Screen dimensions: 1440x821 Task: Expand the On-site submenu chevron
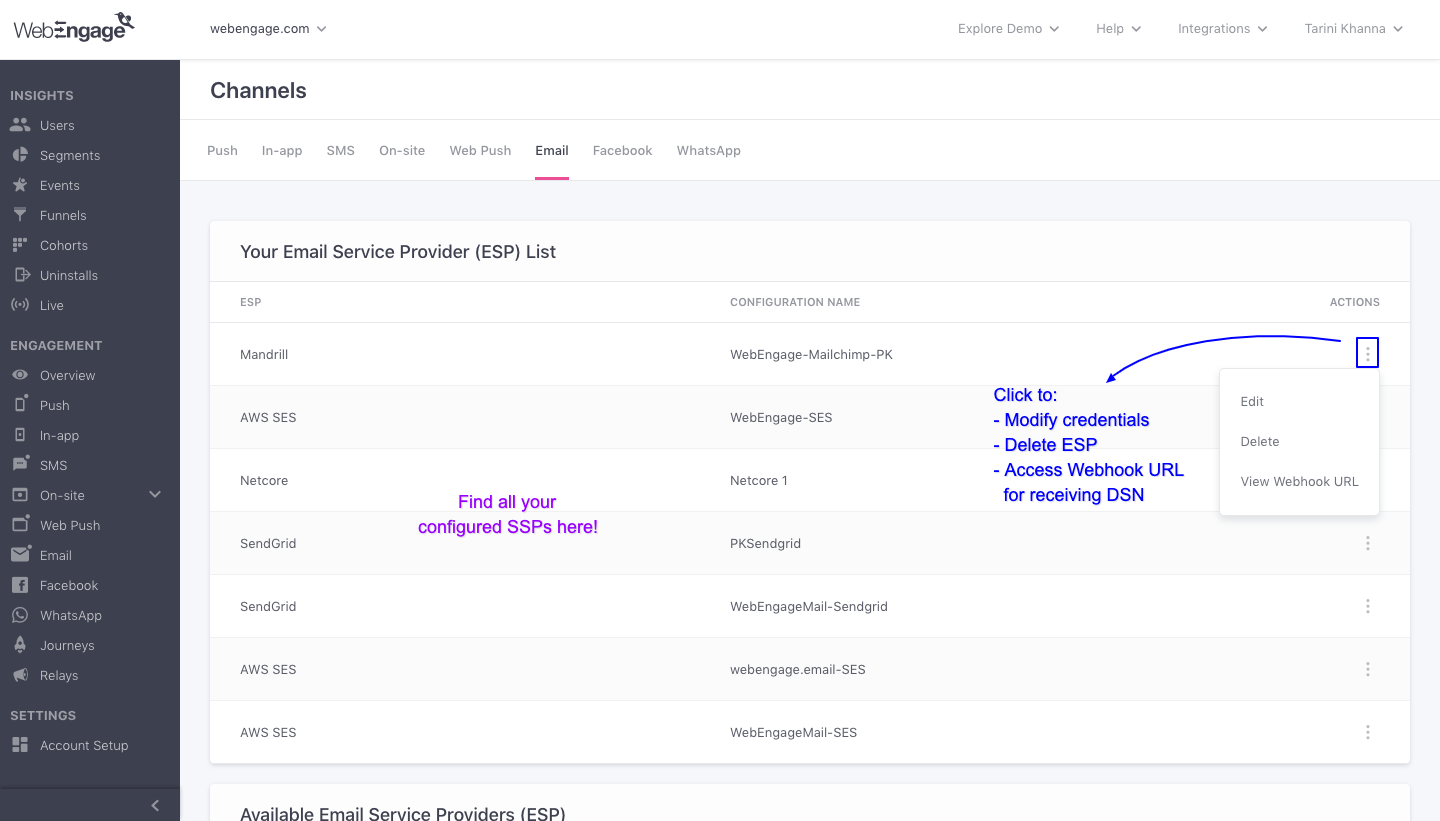point(155,495)
